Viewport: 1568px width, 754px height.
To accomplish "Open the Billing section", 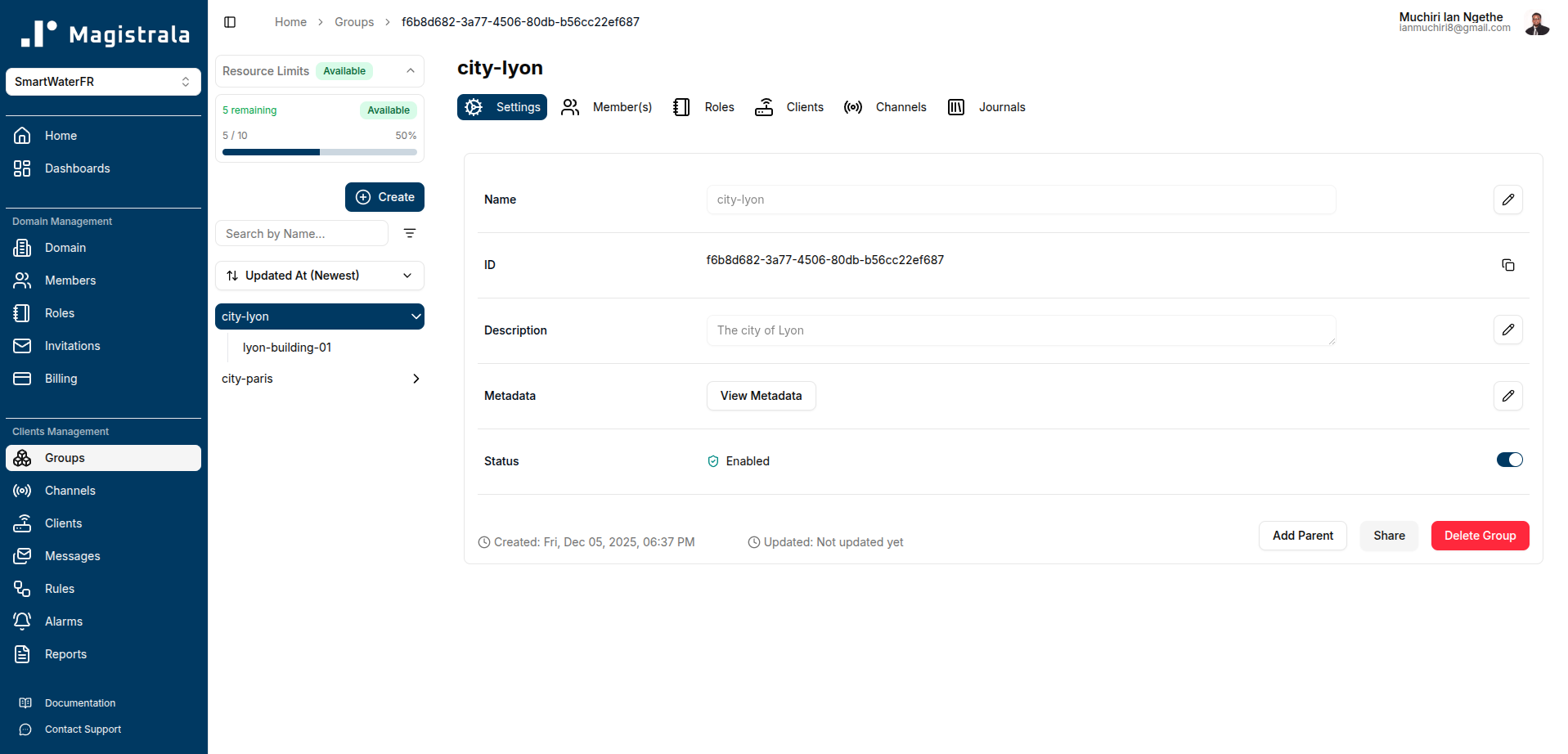I will [x=61, y=379].
